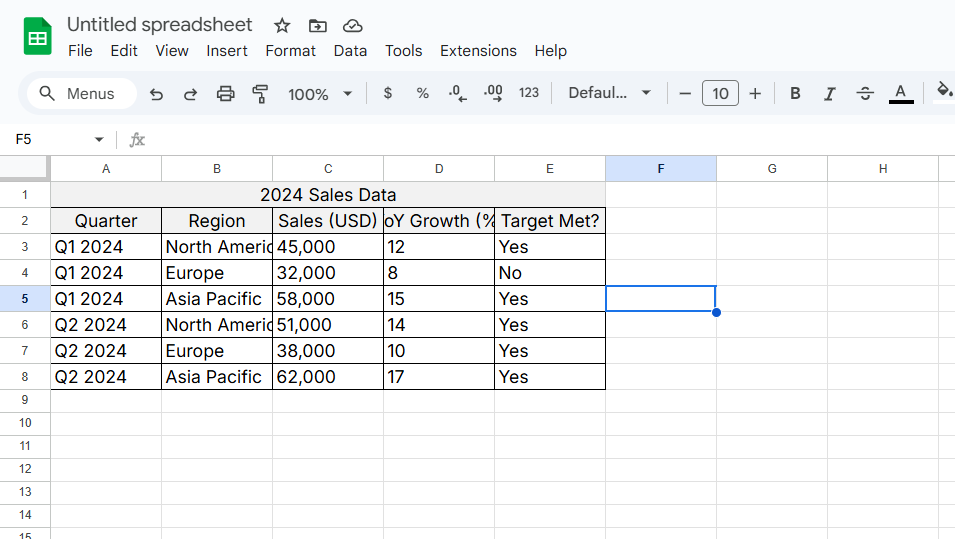
Task: Format as currency with dollar icon
Action: 388,93
